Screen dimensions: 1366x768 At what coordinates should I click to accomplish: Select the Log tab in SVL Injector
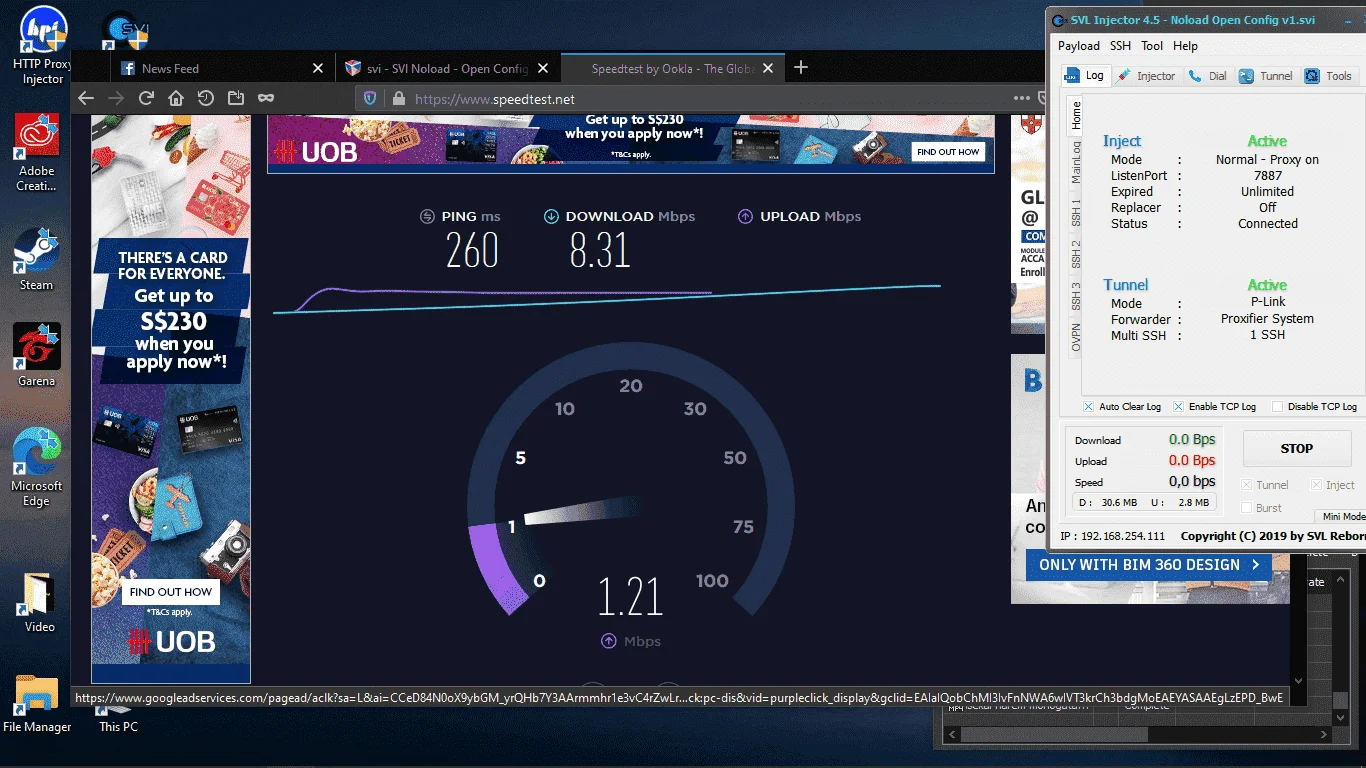tap(1085, 76)
